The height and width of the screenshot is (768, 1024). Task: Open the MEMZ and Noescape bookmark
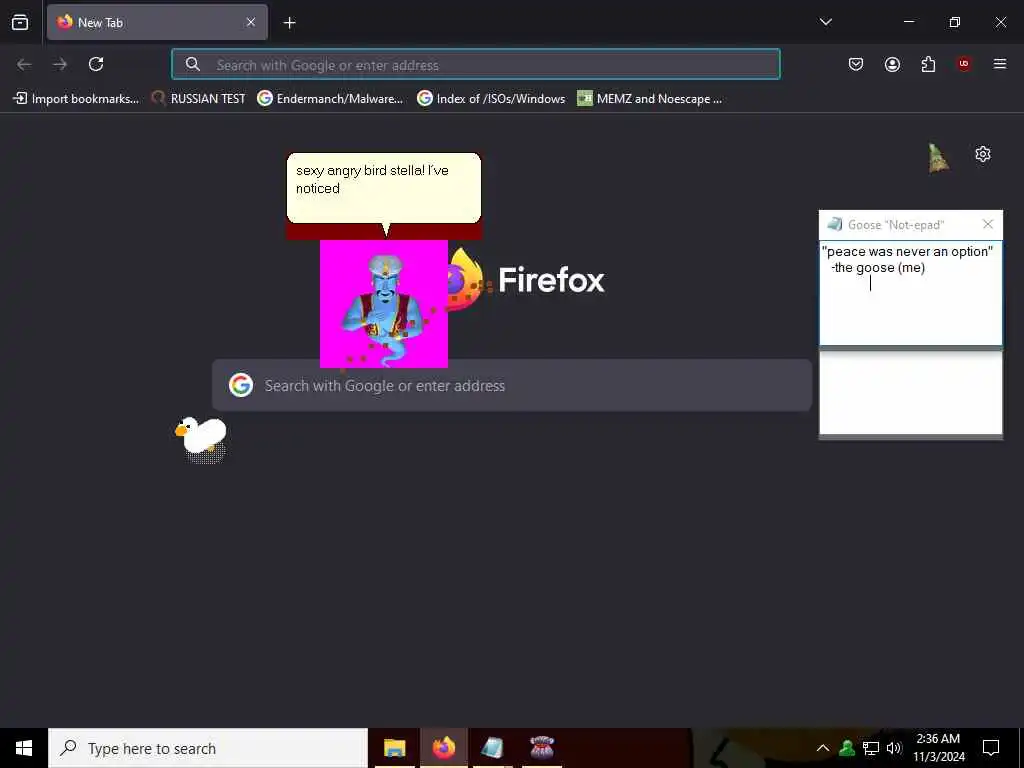[650, 99]
